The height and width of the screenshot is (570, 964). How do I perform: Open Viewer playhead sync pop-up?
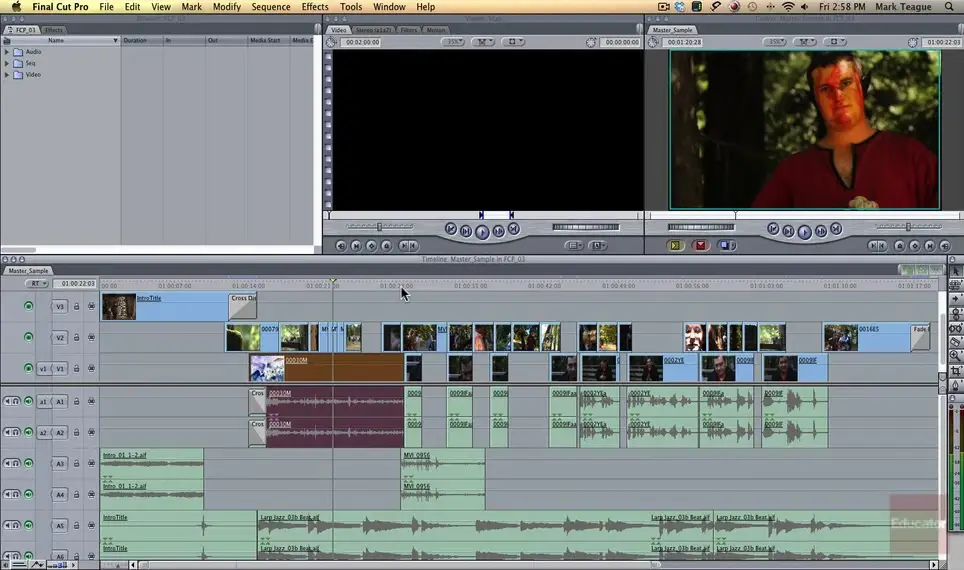[483, 42]
